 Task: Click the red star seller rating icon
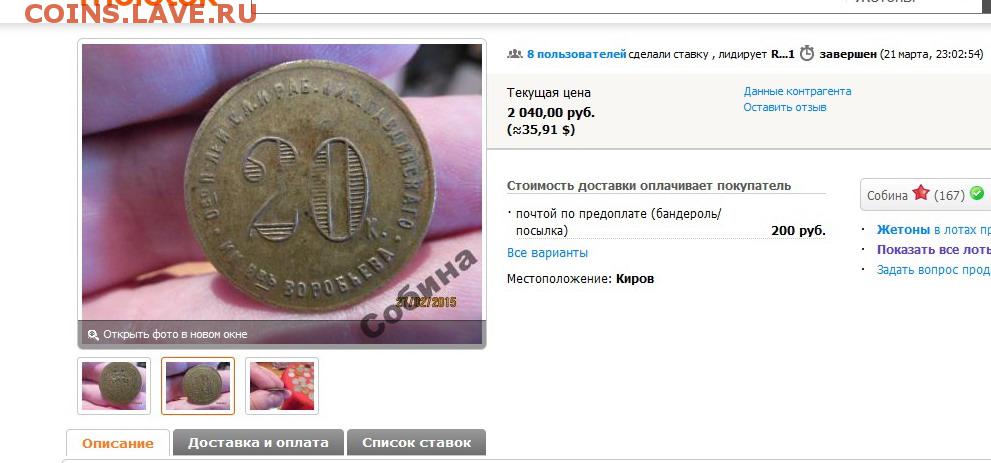pyautogui.click(x=921, y=193)
